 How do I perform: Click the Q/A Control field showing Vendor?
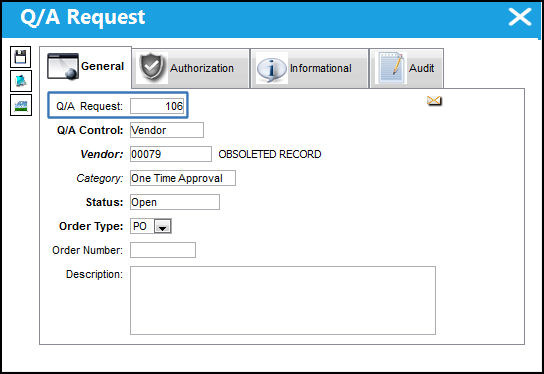tap(167, 130)
